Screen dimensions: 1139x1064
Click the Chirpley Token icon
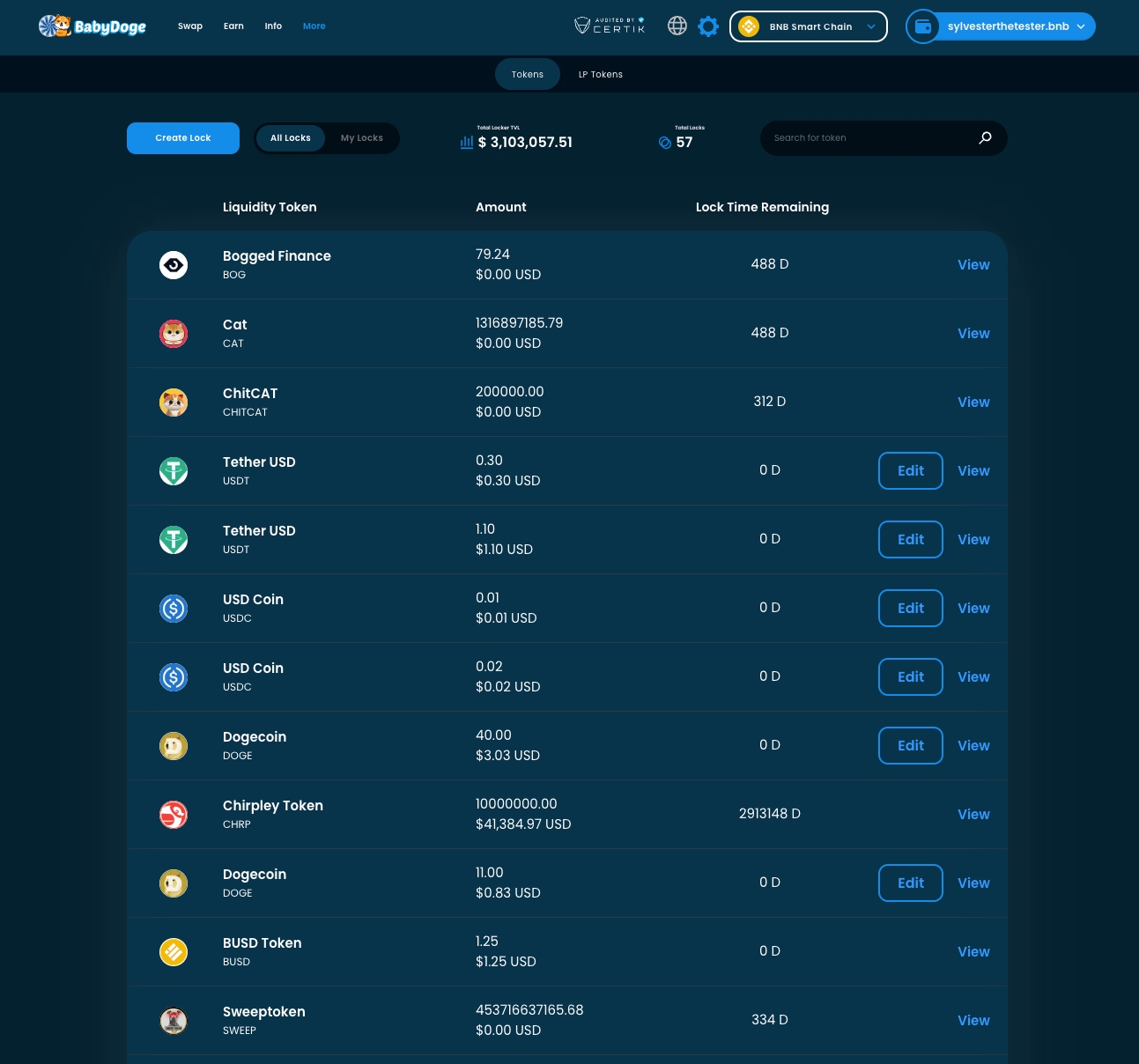coord(174,815)
